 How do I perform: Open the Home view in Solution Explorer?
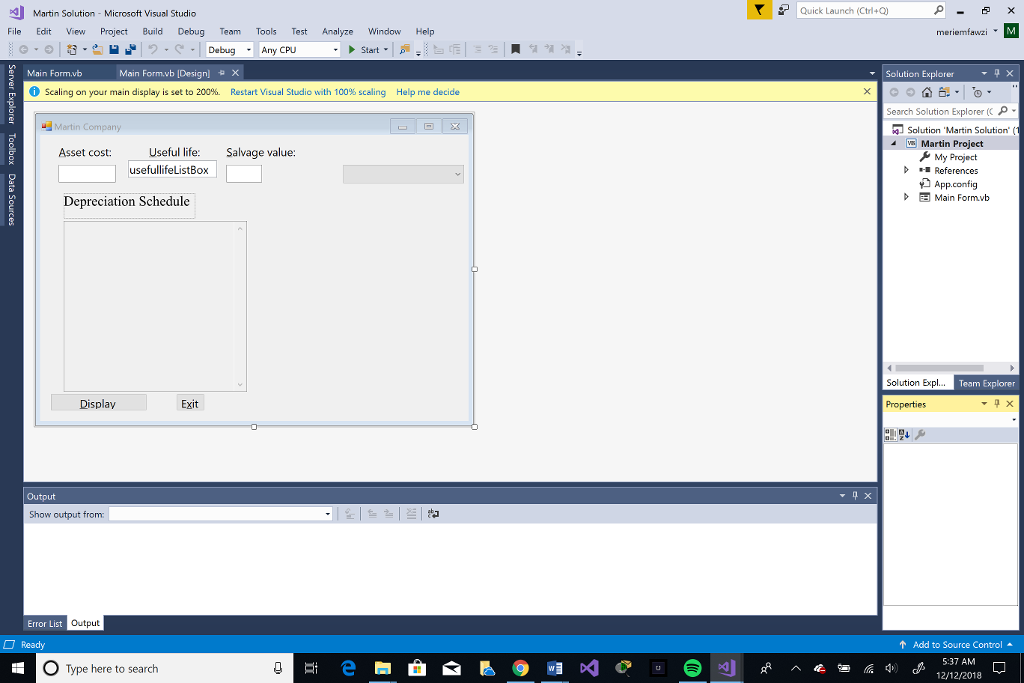click(928, 91)
